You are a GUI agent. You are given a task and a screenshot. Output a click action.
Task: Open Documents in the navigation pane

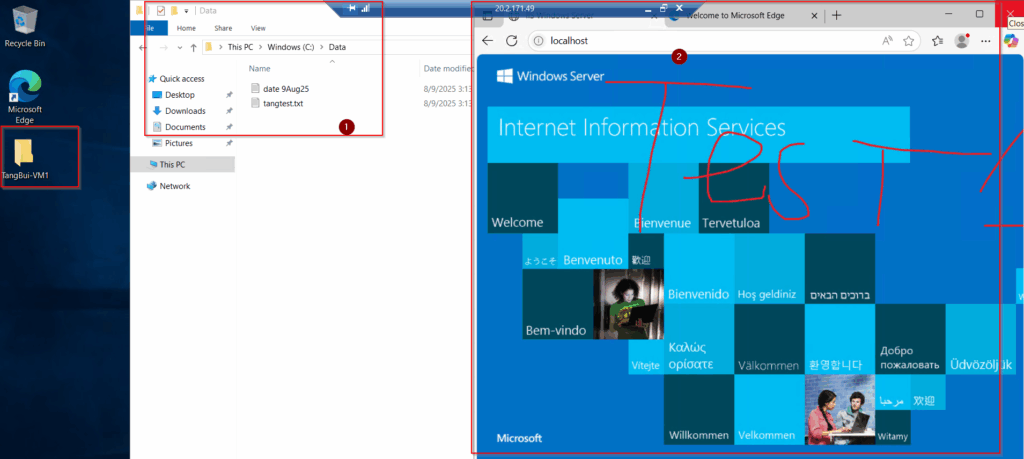tap(179, 127)
